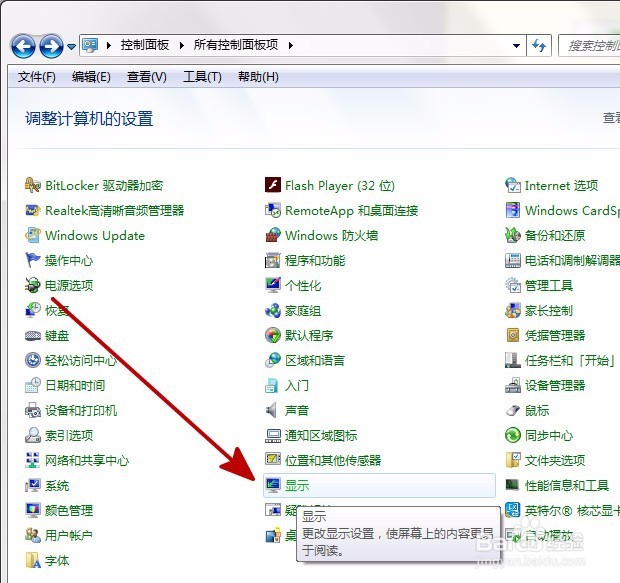Open the 英特尔 核芯显卡 item
The image size is (620, 583).
(562, 510)
